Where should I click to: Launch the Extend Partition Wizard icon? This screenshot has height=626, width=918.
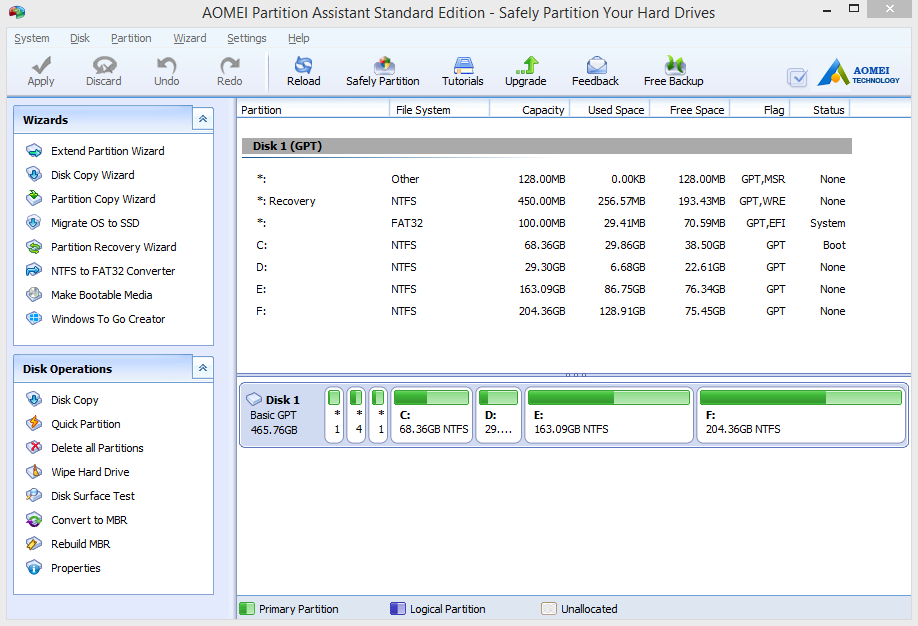tap(34, 150)
